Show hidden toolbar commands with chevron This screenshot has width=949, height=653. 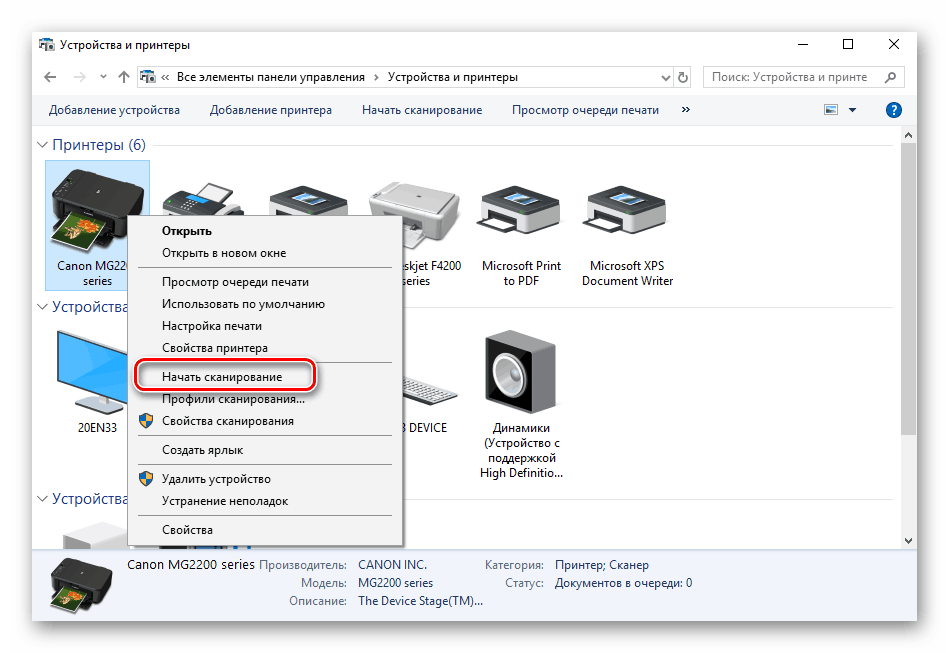(x=686, y=110)
